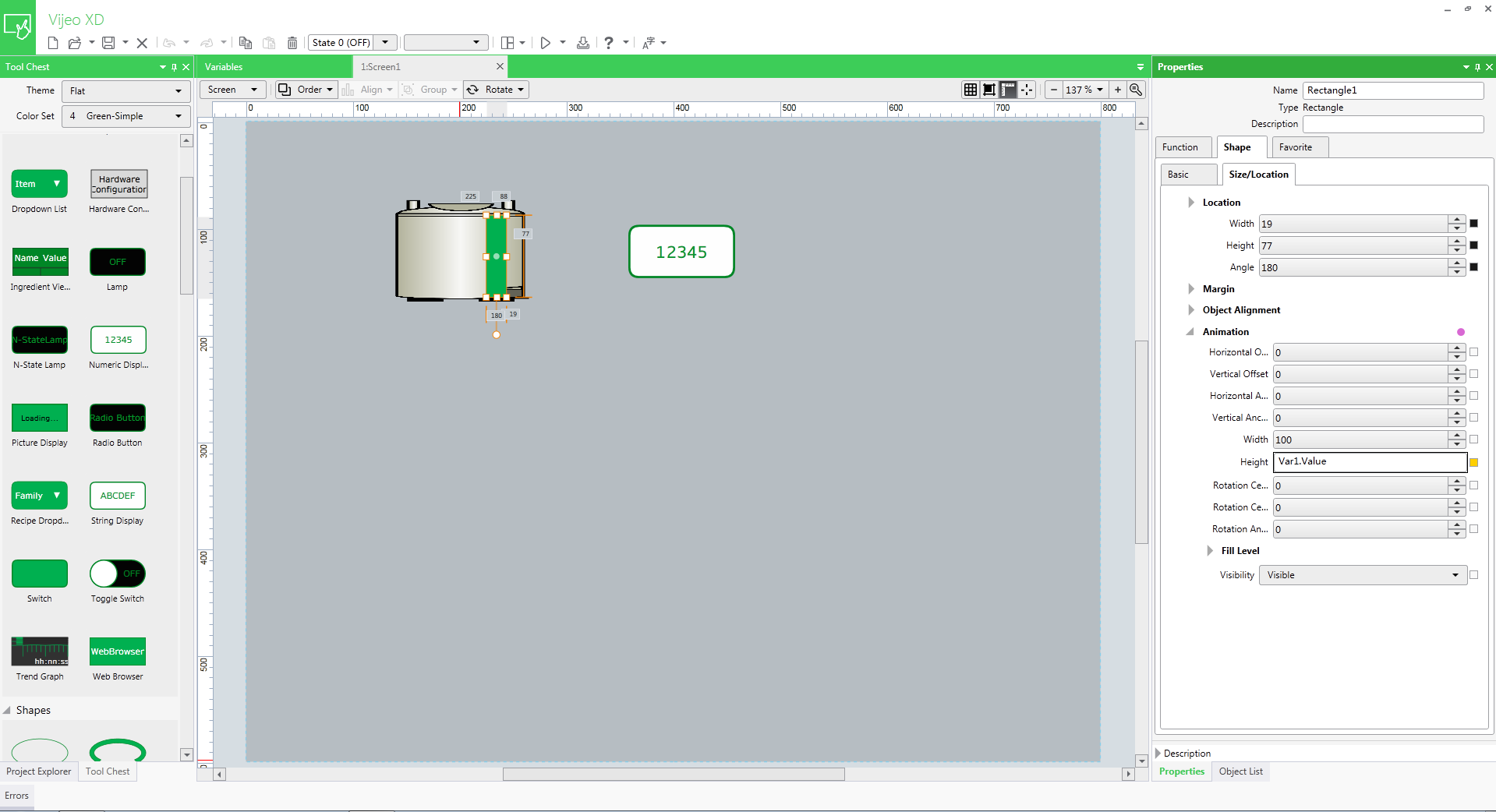Select the Hardware Configuration tool
This screenshot has width=1496, height=812.
coord(119,192)
